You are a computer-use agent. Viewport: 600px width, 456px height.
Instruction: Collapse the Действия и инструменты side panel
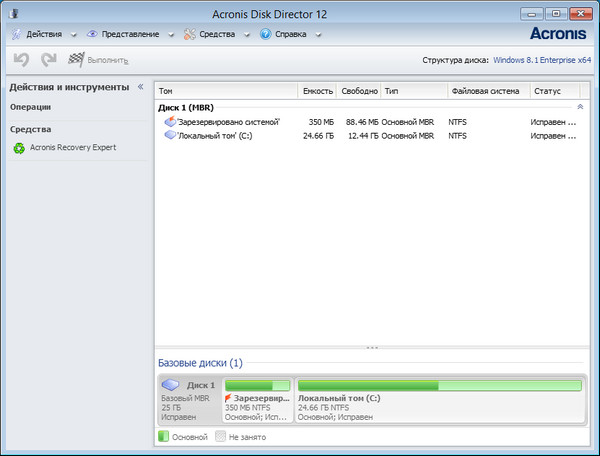pos(141,87)
